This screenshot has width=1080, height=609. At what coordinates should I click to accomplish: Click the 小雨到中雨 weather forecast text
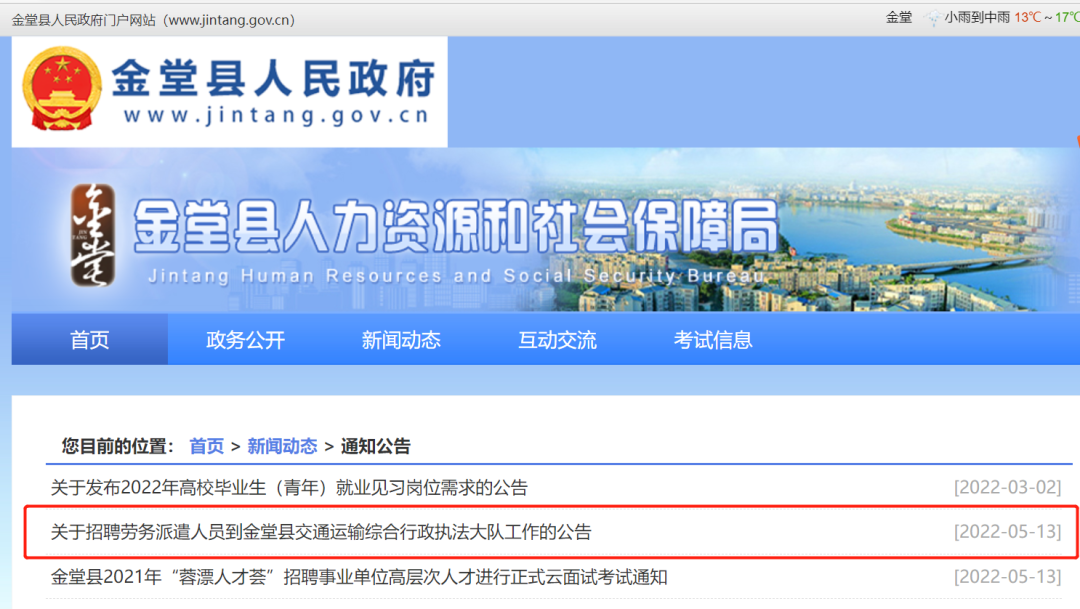pyautogui.click(x=976, y=18)
